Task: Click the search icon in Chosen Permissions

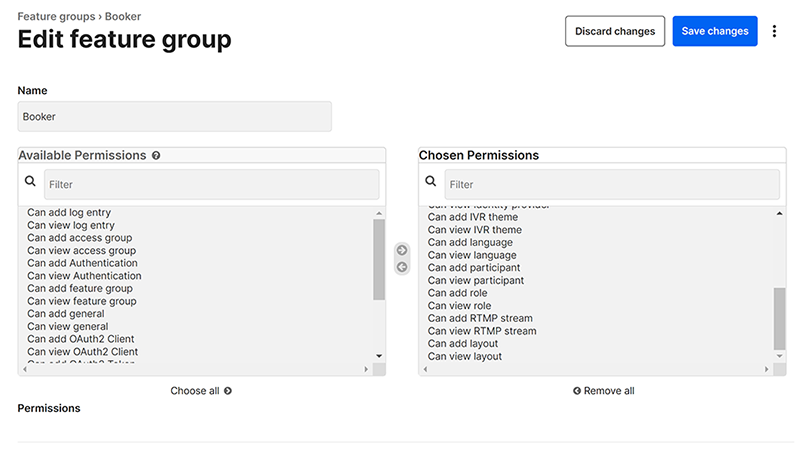Action: tap(431, 182)
